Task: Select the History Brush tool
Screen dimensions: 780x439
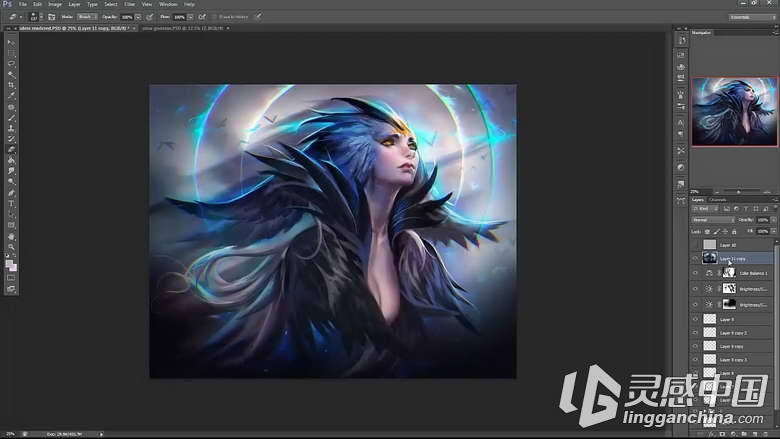Action: click(x=11, y=139)
